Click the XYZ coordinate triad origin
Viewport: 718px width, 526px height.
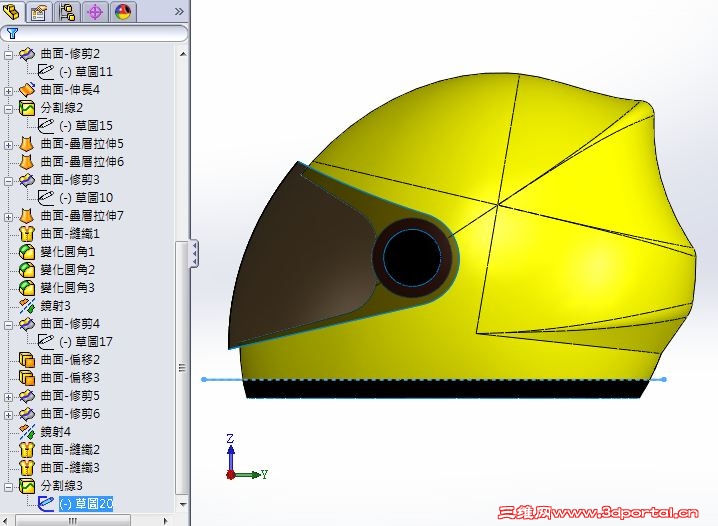(x=231, y=475)
